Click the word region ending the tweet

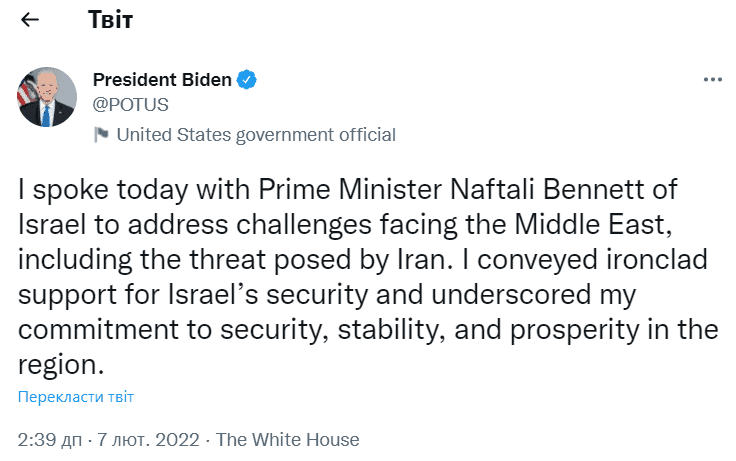56,361
